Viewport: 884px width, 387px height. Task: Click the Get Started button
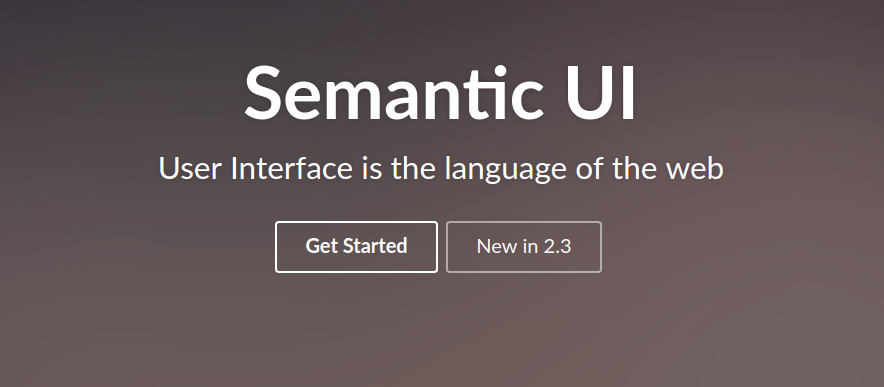(356, 247)
